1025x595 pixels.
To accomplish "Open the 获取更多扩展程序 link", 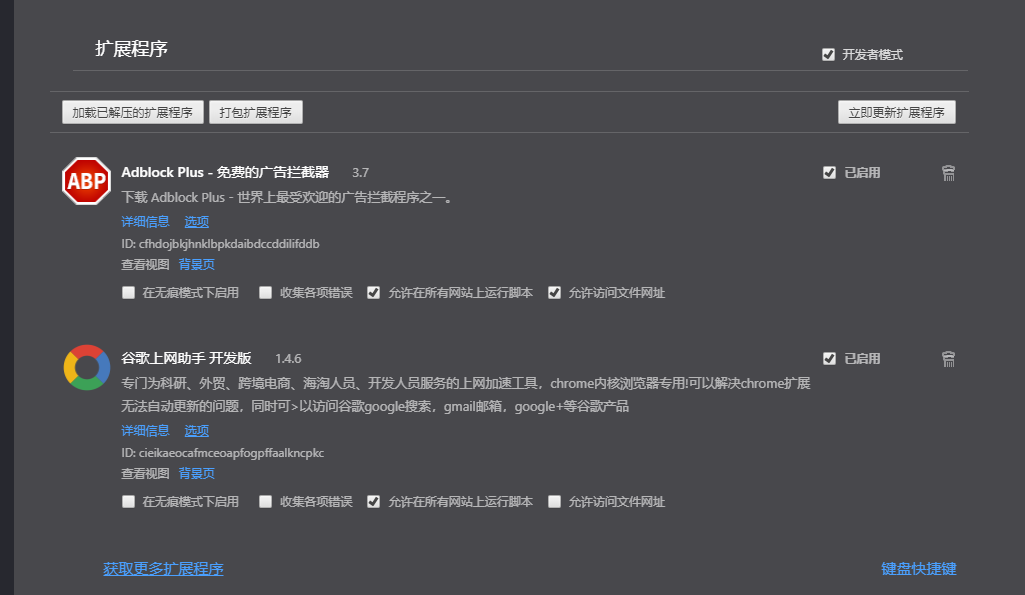I will (x=163, y=569).
